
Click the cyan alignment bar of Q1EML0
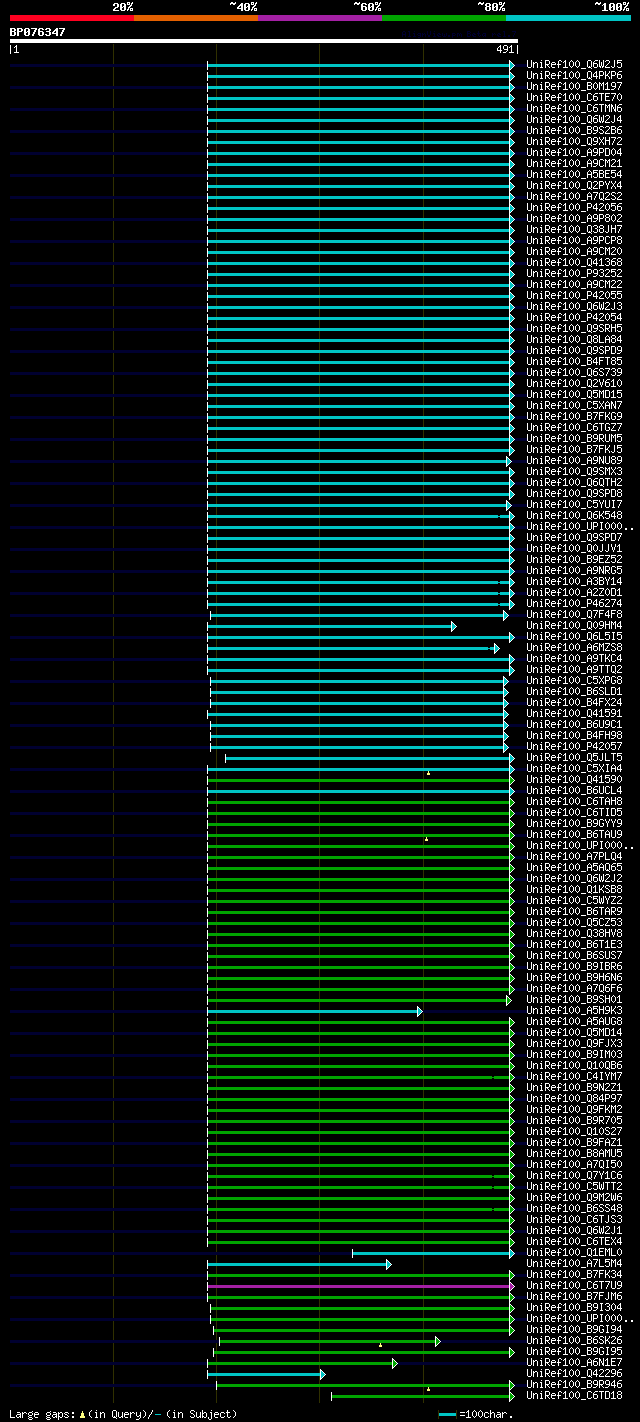pos(433,1253)
